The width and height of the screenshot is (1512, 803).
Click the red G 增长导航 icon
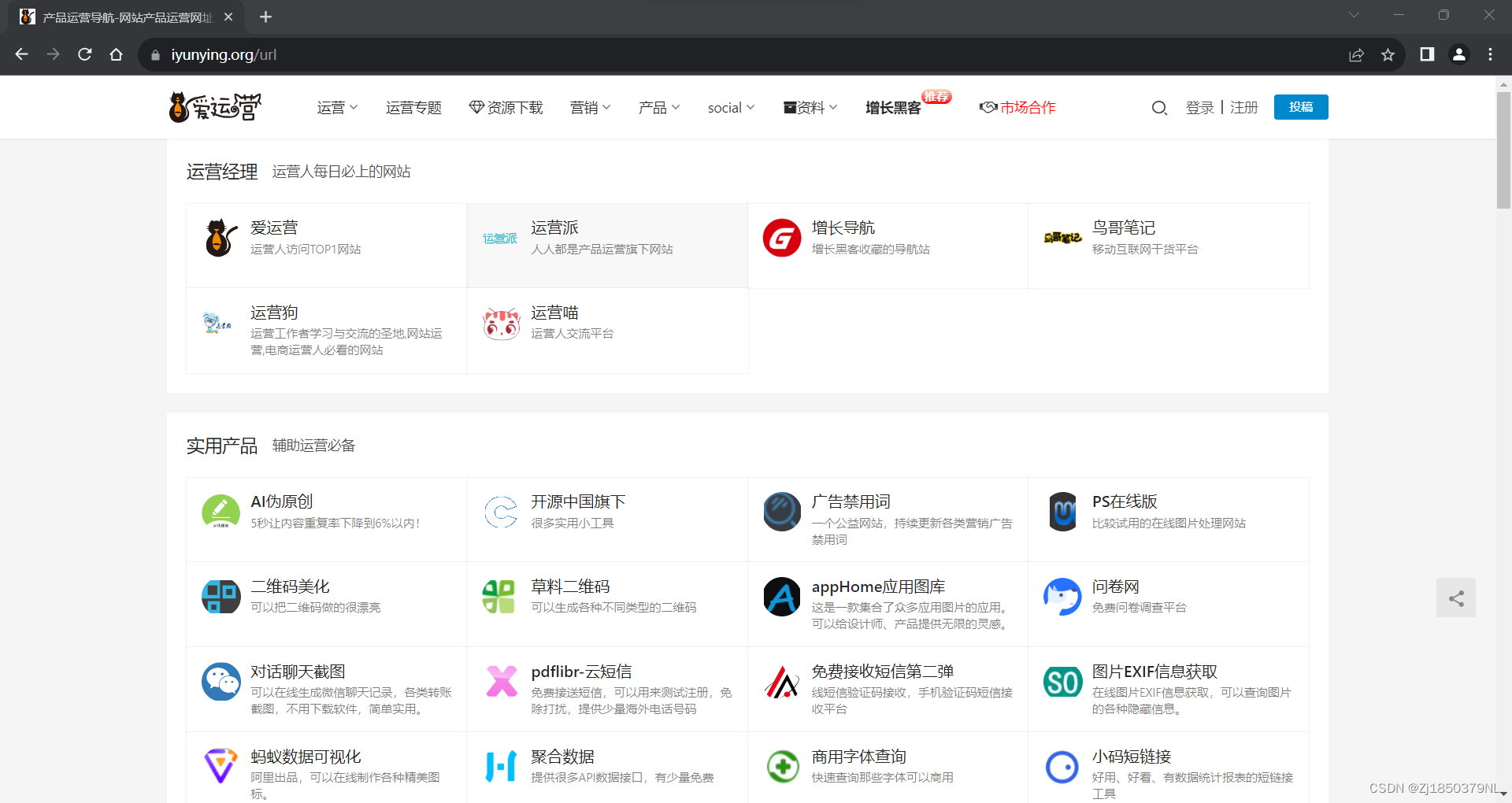click(x=782, y=238)
